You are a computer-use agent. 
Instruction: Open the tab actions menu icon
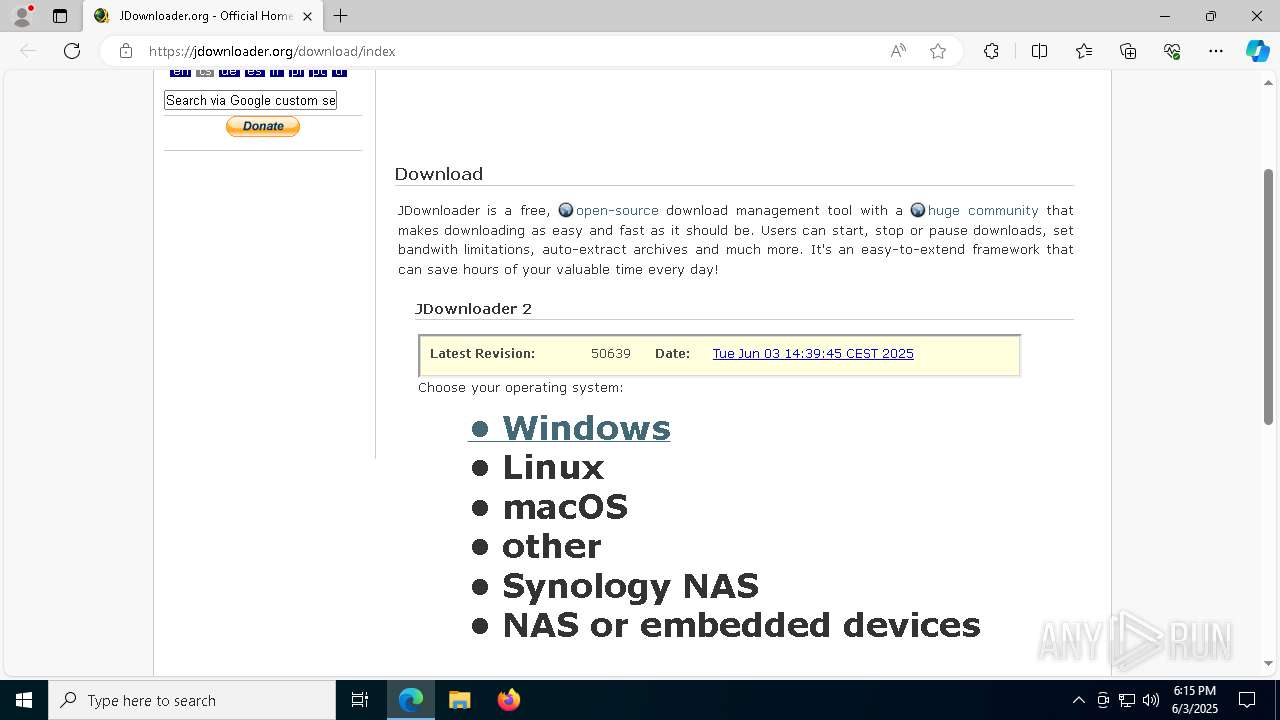(60, 16)
